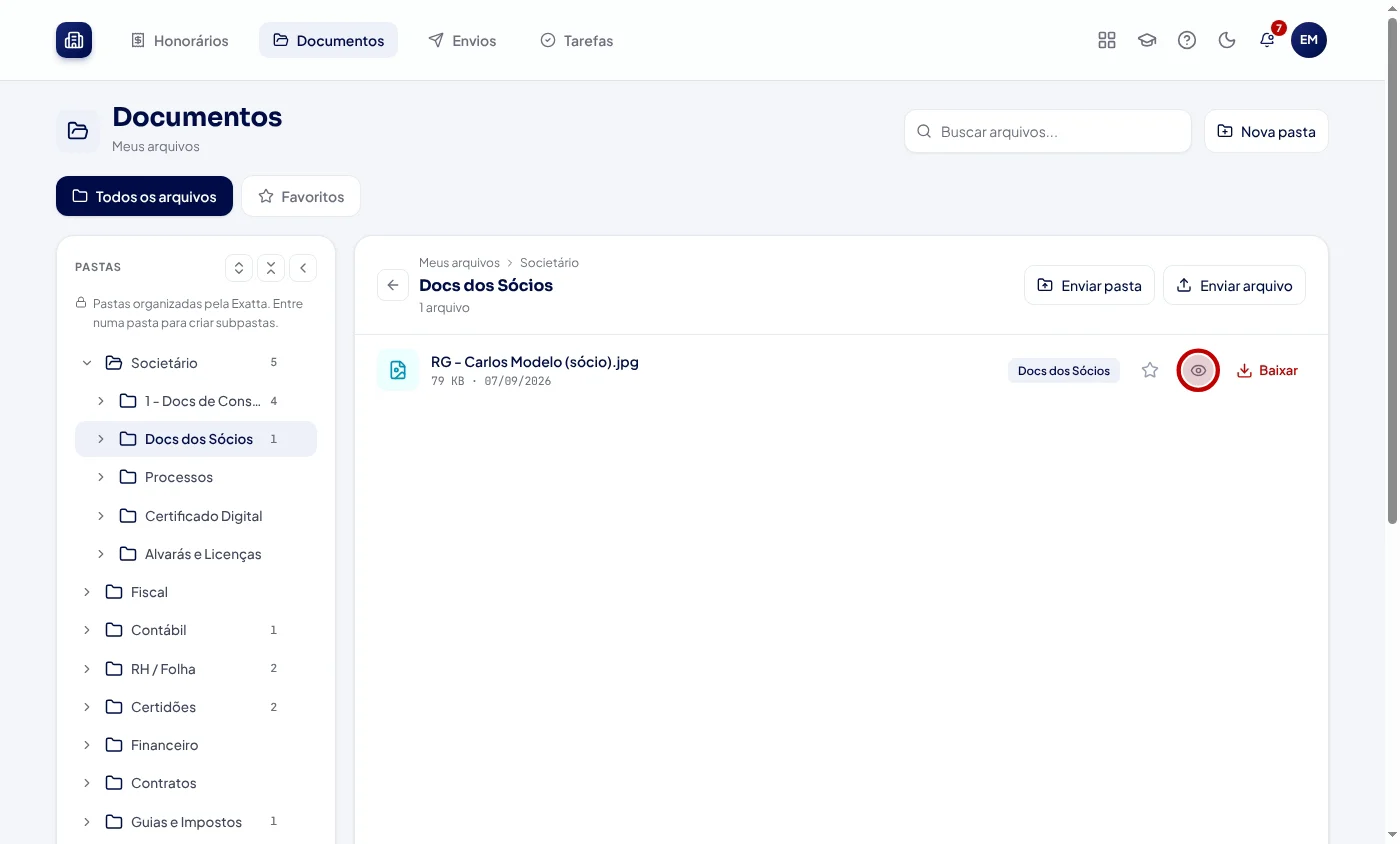Favorite the RG - Carlos Modelo file star

coord(1150,370)
